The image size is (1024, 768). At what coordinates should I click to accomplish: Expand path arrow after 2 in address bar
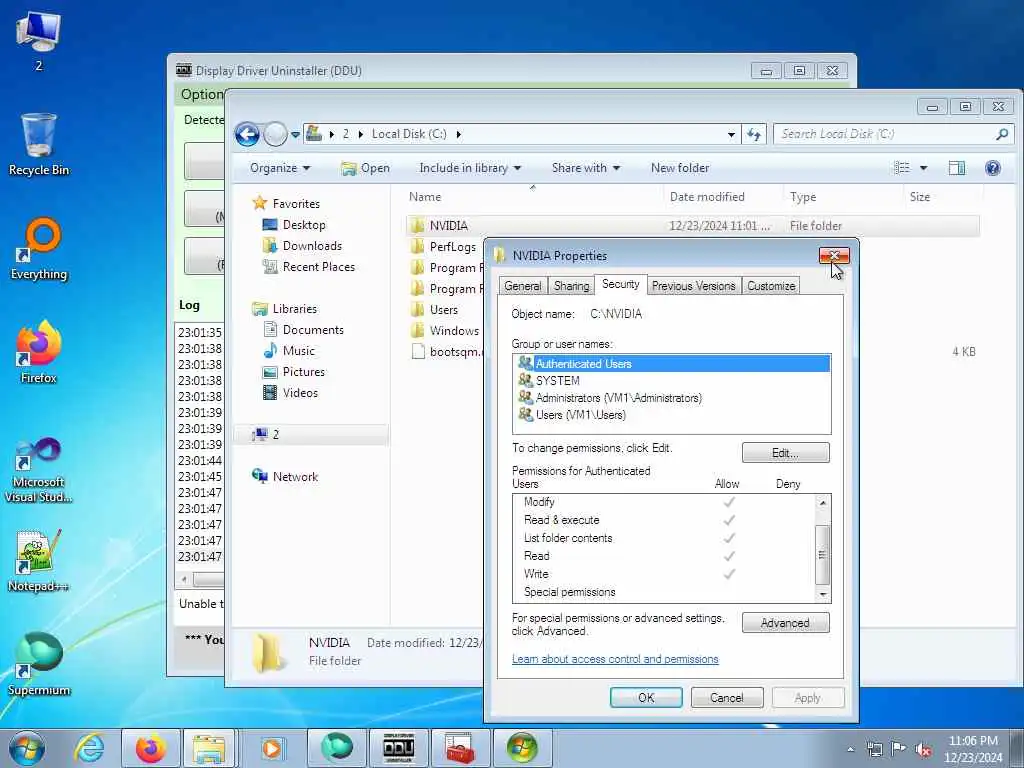point(360,135)
